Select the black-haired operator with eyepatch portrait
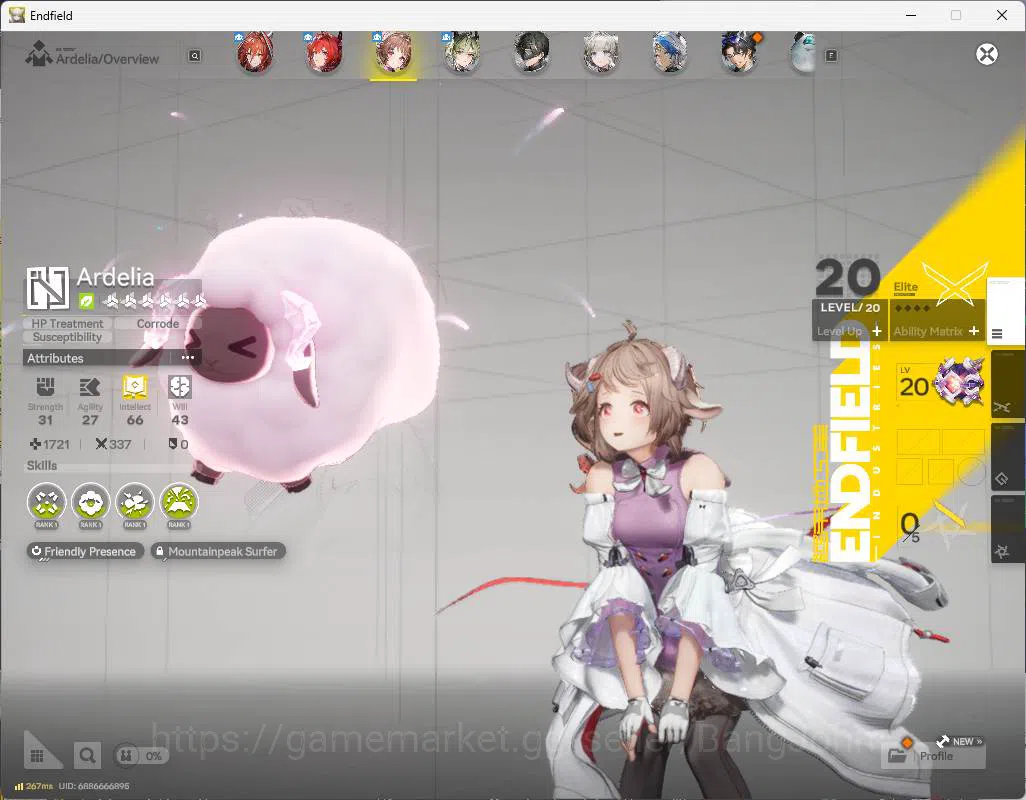Screen dimensions: 1026x800 point(531,54)
